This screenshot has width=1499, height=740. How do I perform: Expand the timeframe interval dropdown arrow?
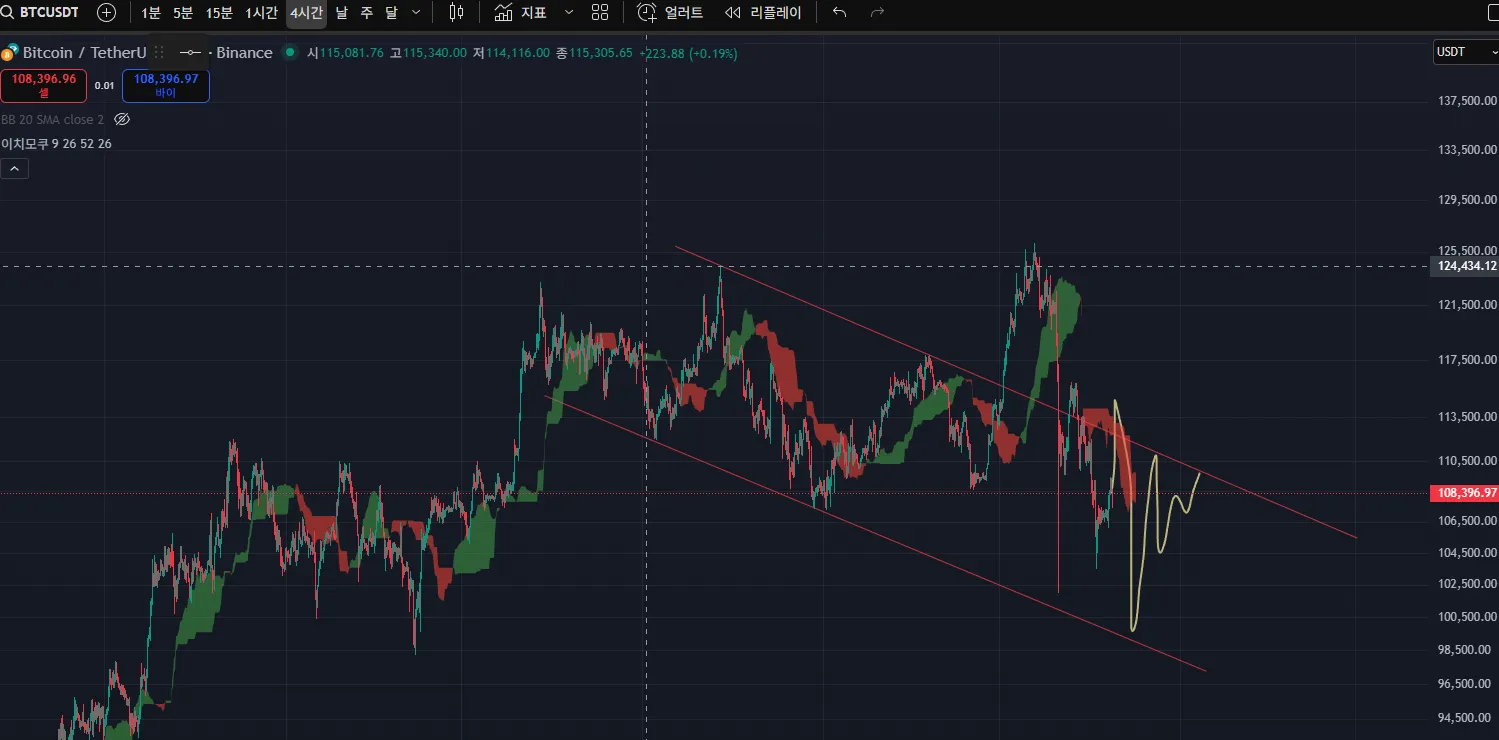coord(417,13)
